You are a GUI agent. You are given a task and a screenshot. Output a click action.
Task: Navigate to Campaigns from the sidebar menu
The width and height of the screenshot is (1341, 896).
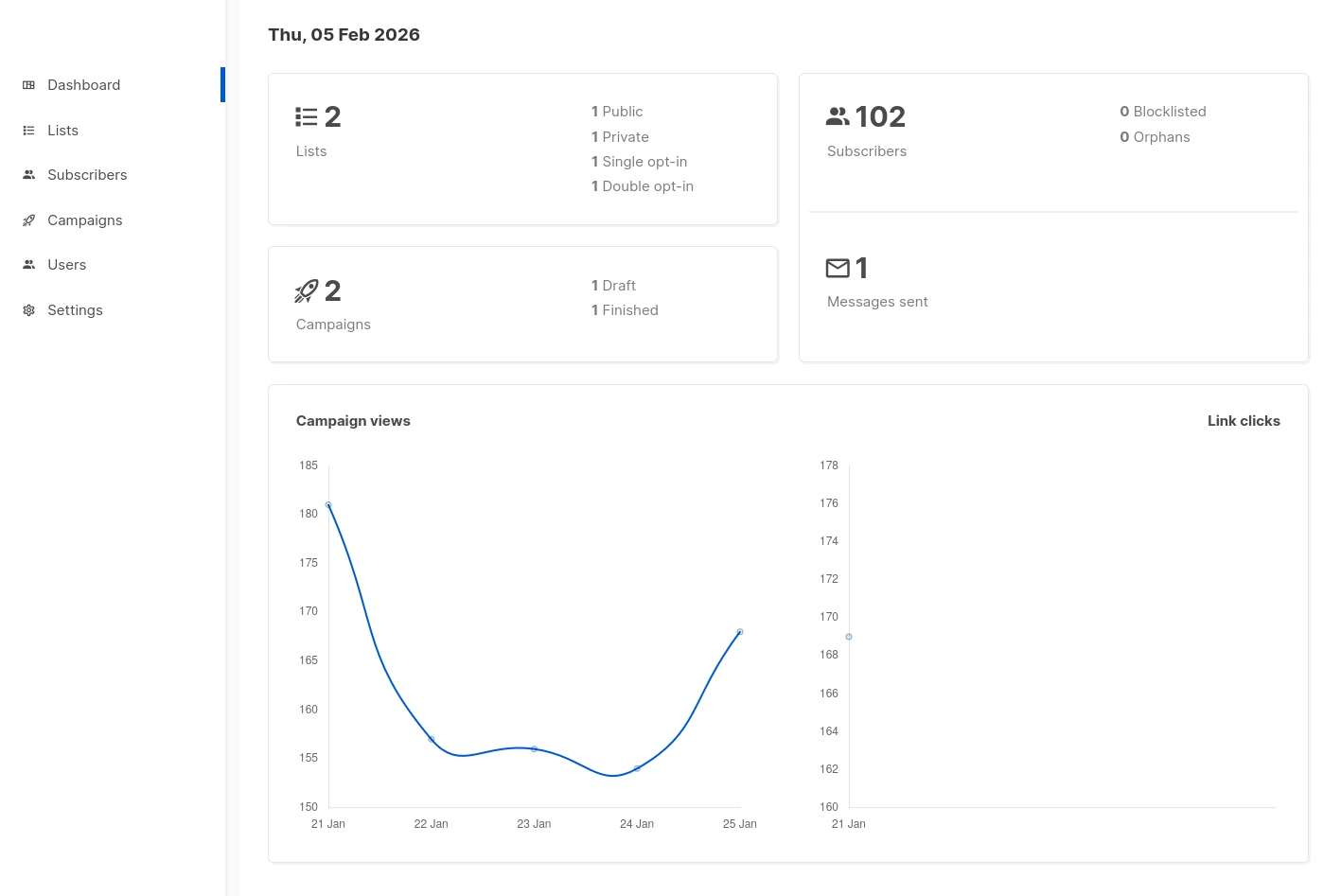click(x=84, y=220)
